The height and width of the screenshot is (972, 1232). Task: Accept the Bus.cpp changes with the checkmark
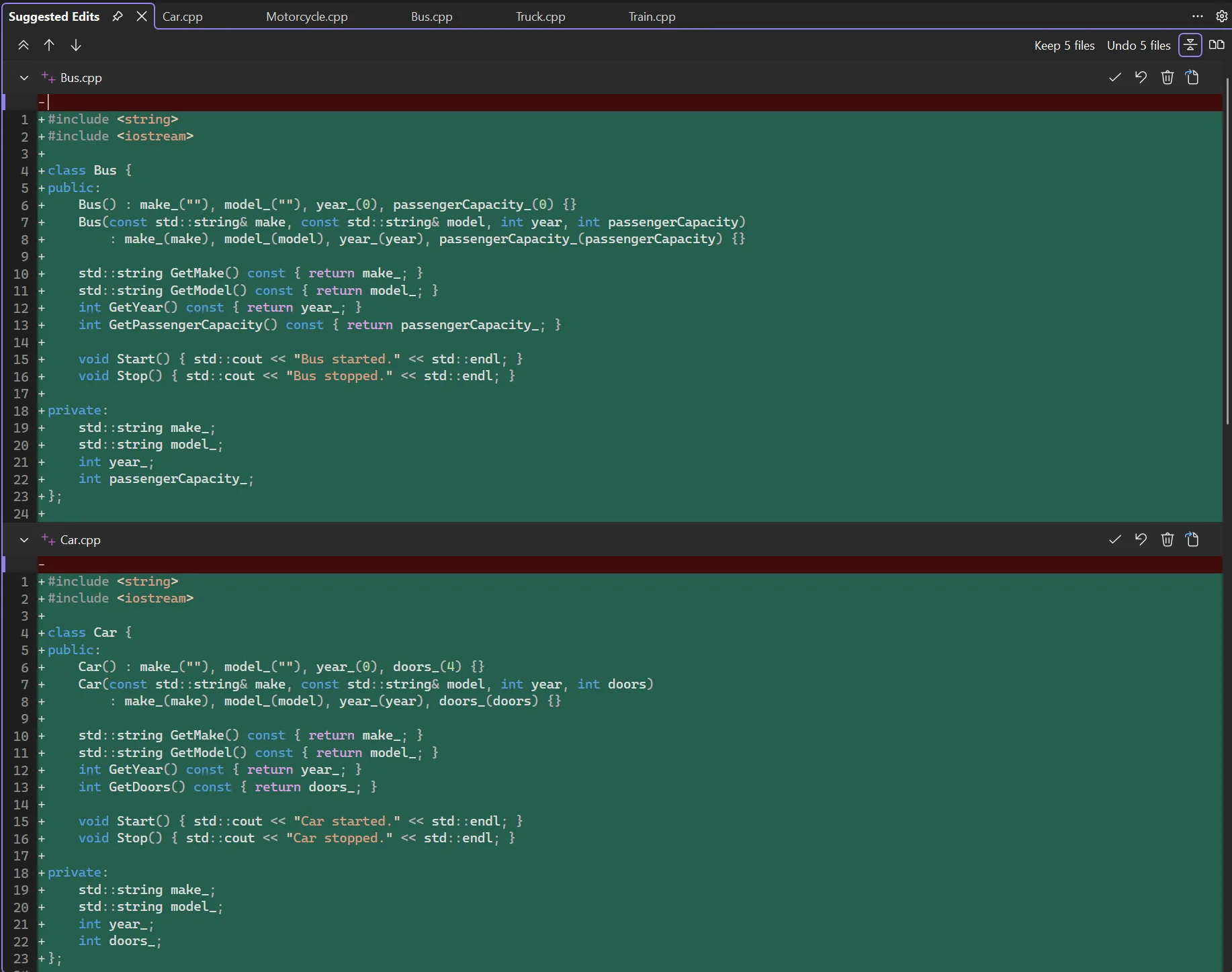click(x=1115, y=77)
